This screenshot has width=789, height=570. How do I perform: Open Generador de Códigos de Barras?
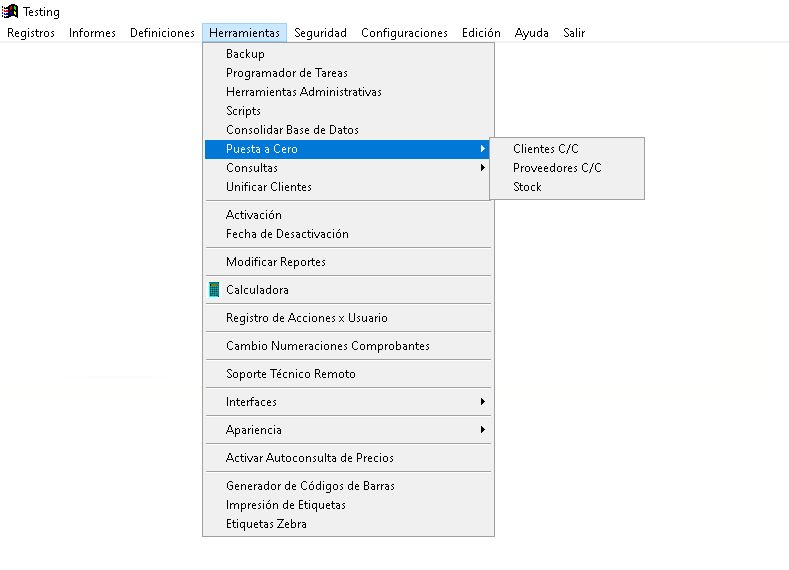pos(310,486)
